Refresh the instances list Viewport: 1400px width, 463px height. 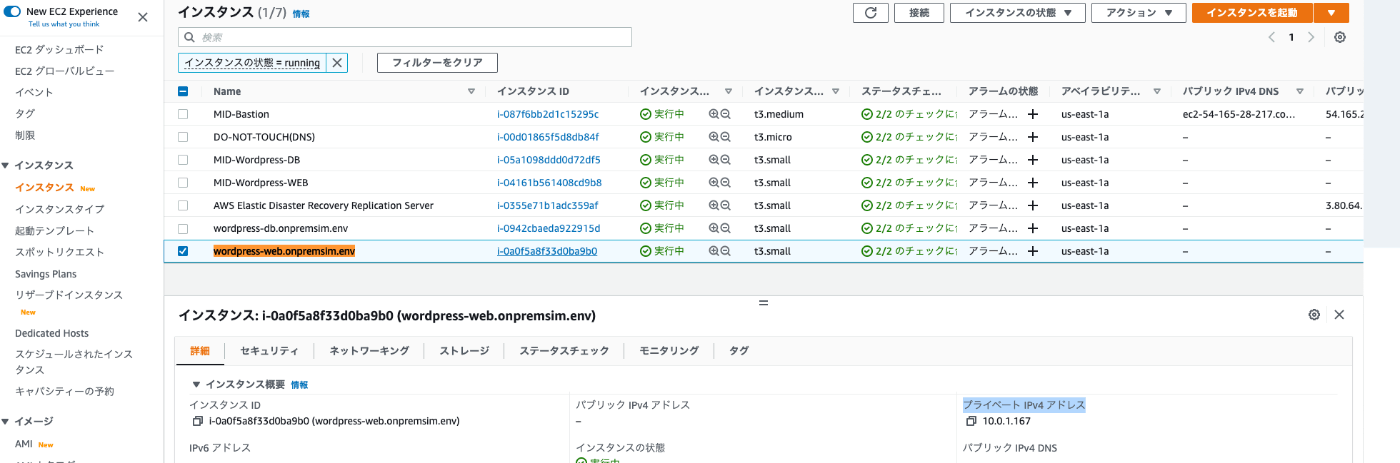click(x=871, y=13)
